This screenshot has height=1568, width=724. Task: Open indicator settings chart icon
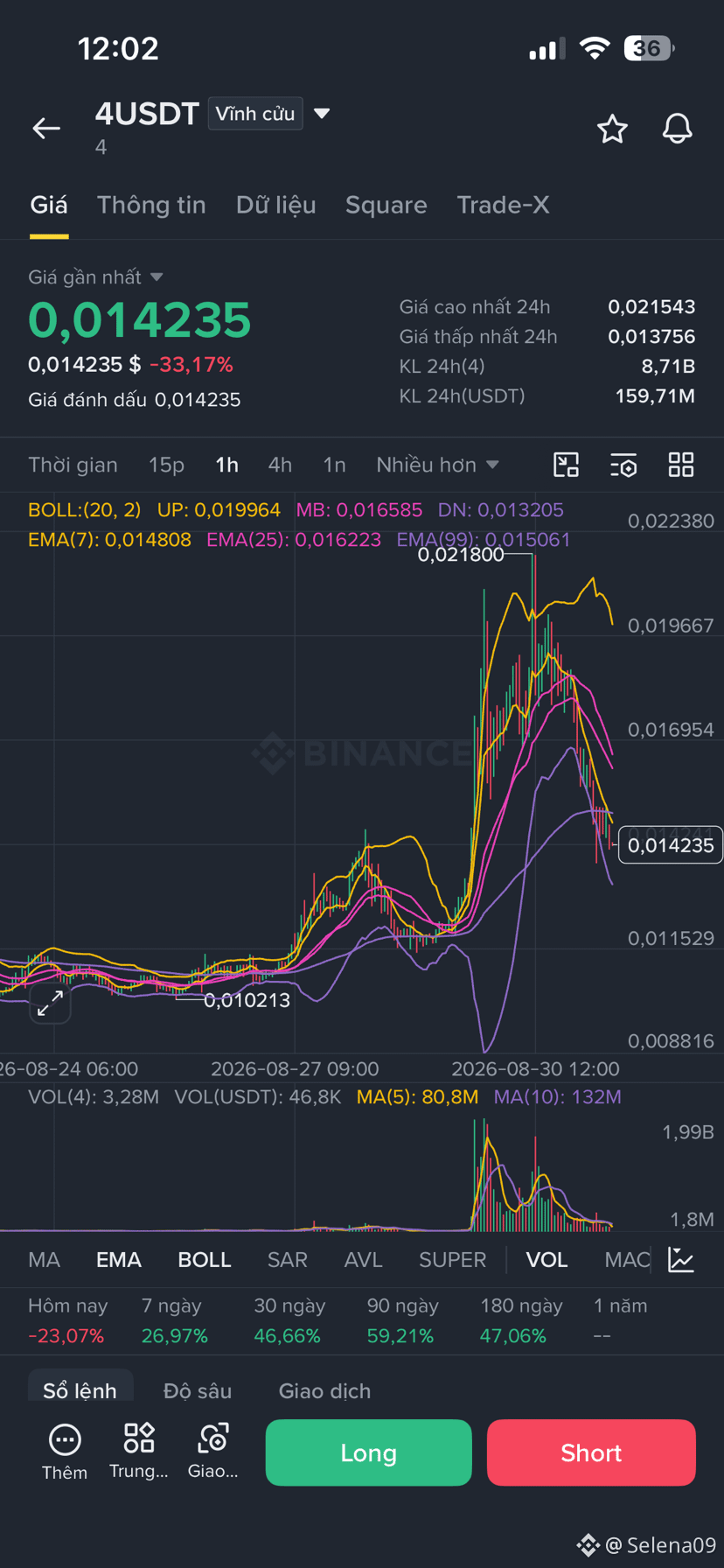pos(681,1259)
